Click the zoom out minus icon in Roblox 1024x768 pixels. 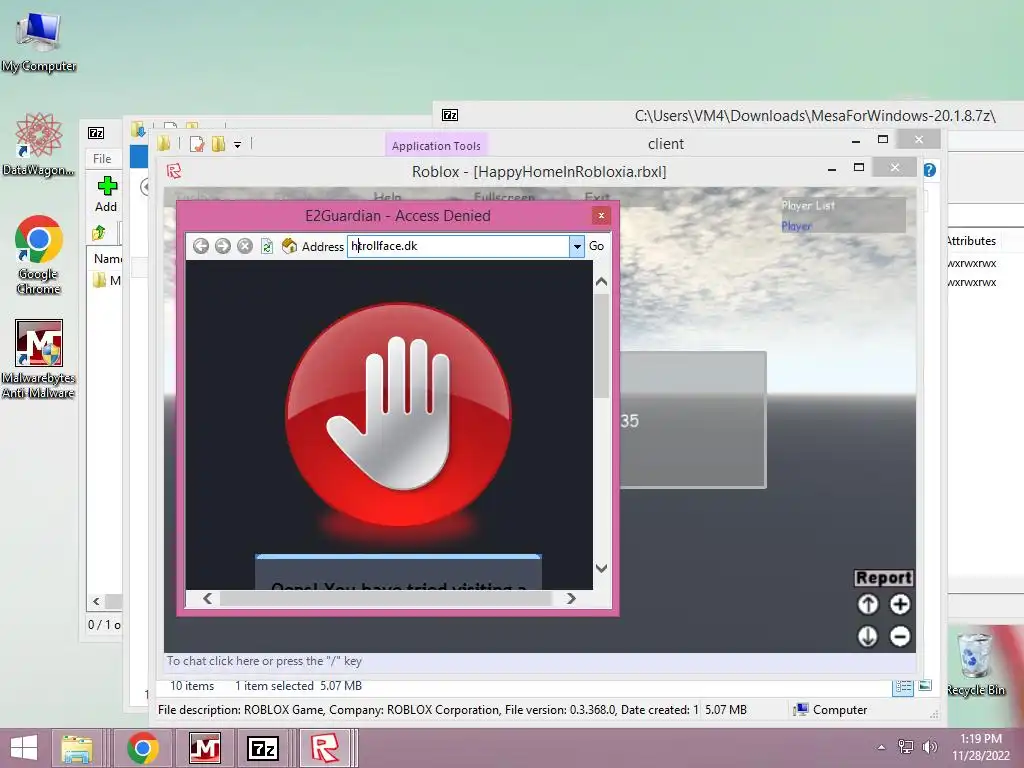[x=900, y=636]
